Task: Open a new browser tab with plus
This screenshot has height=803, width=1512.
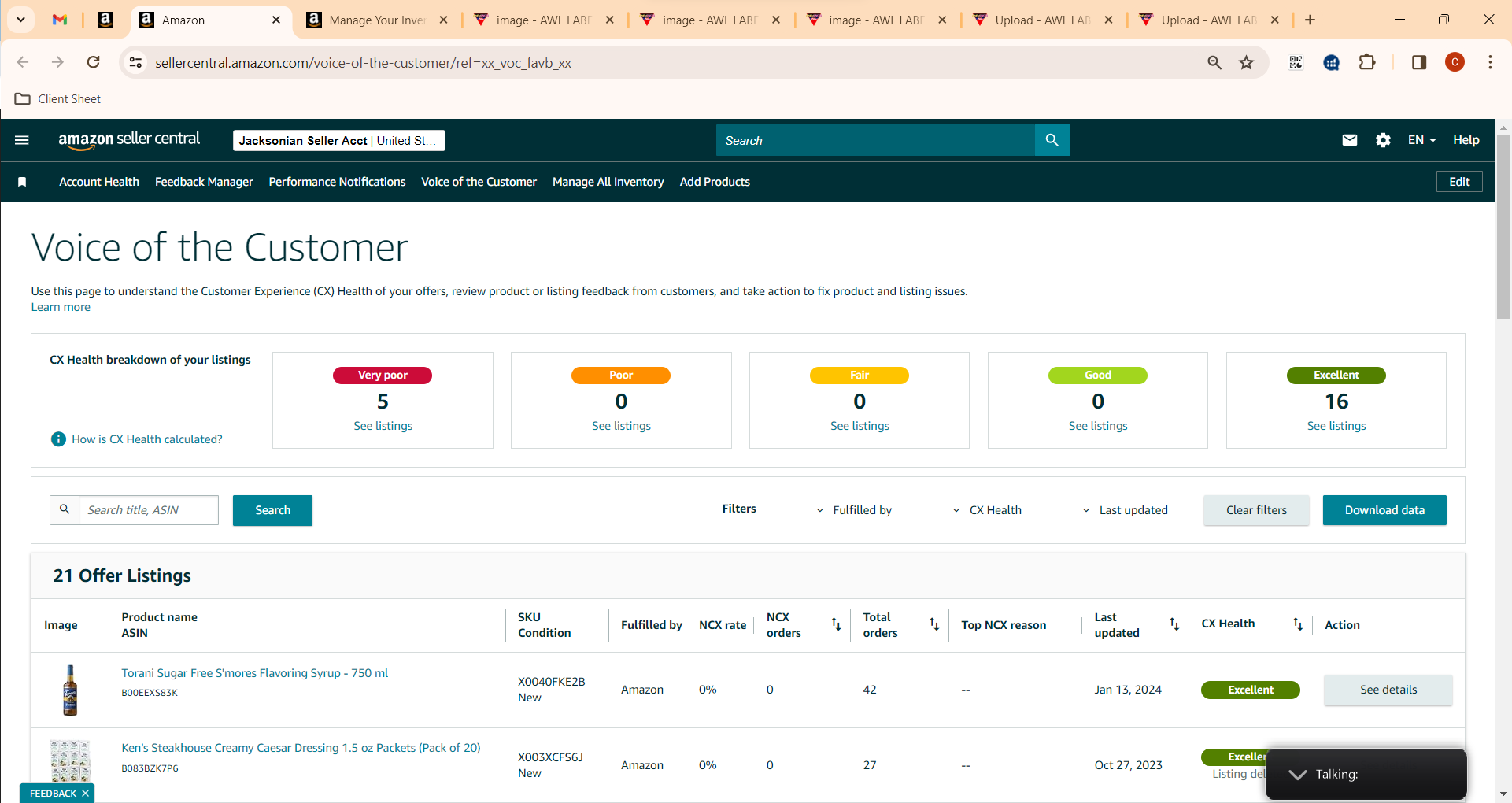Action: 1310,20
